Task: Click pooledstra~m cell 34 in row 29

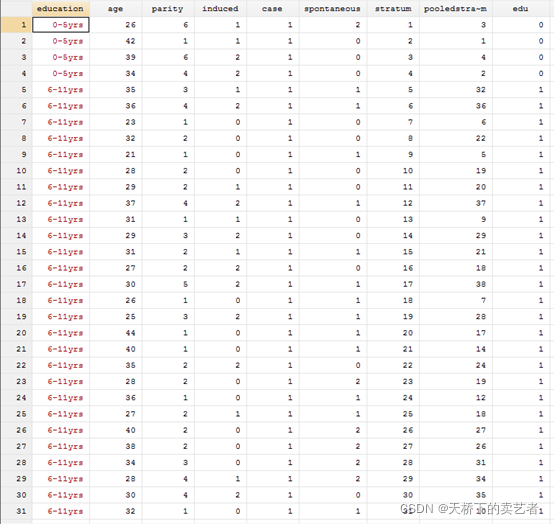Action: (456, 478)
